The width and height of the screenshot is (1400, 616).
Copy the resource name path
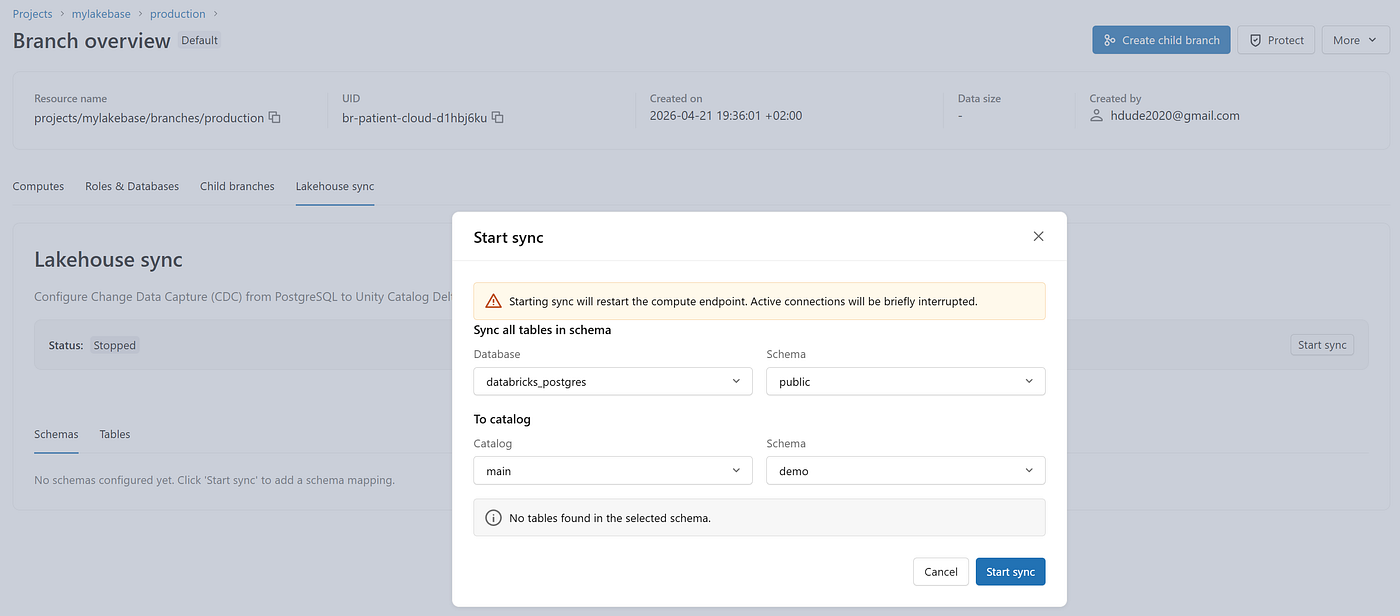pyautogui.click(x=275, y=117)
